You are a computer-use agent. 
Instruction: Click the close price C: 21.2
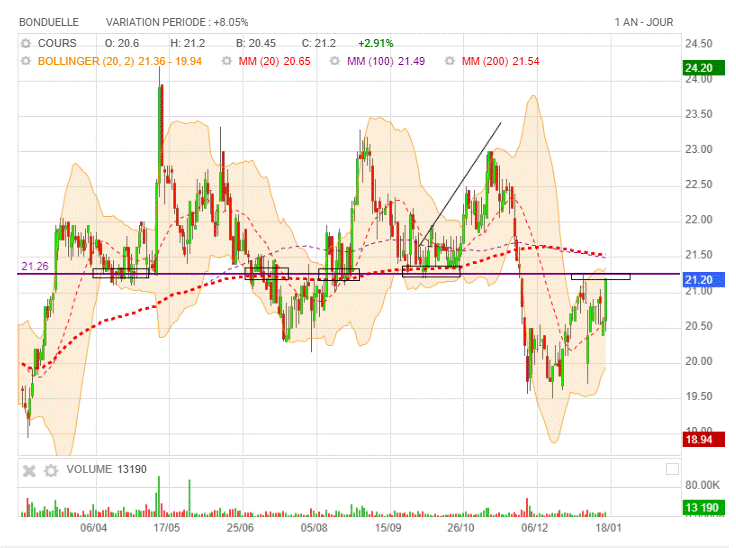[319, 43]
